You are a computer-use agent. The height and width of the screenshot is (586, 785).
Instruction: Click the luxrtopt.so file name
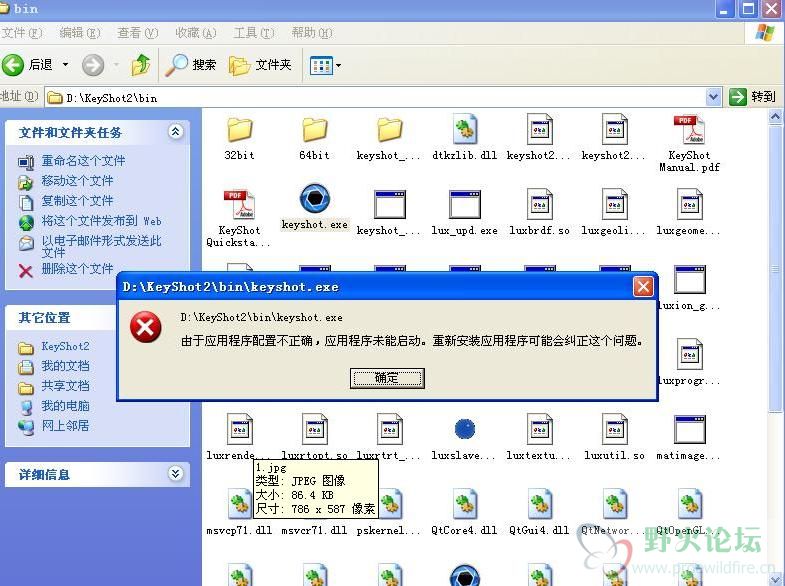click(314, 456)
